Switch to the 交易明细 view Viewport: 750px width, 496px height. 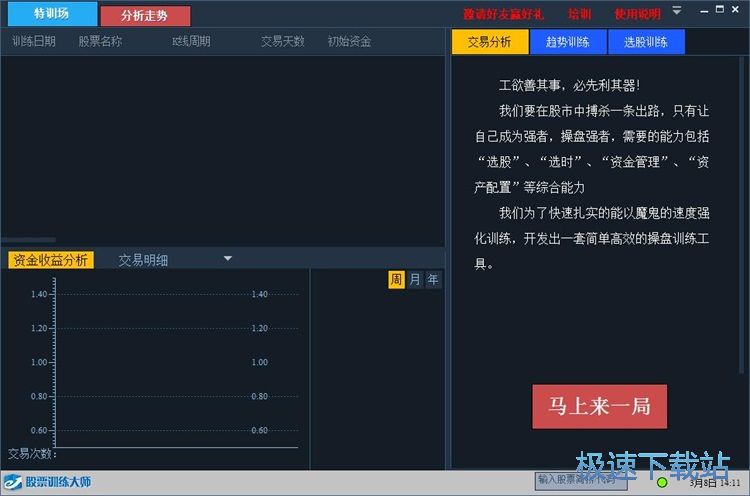point(143,260)
